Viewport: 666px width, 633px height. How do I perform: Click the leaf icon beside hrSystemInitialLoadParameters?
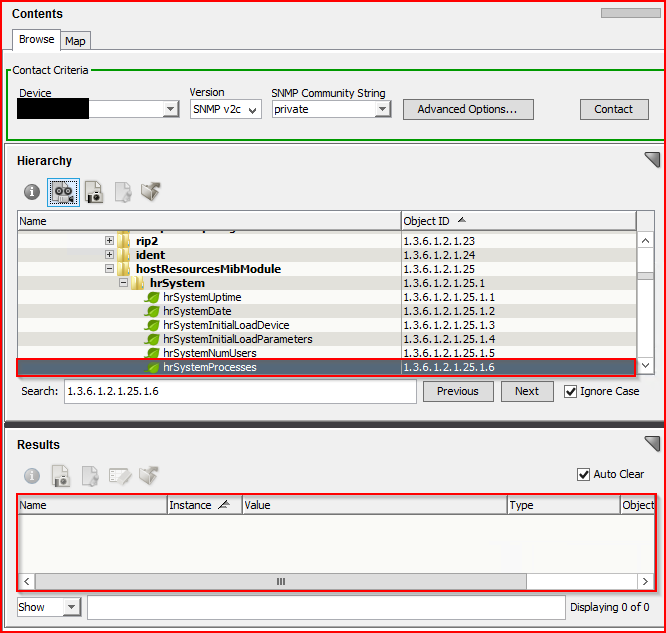152,339
